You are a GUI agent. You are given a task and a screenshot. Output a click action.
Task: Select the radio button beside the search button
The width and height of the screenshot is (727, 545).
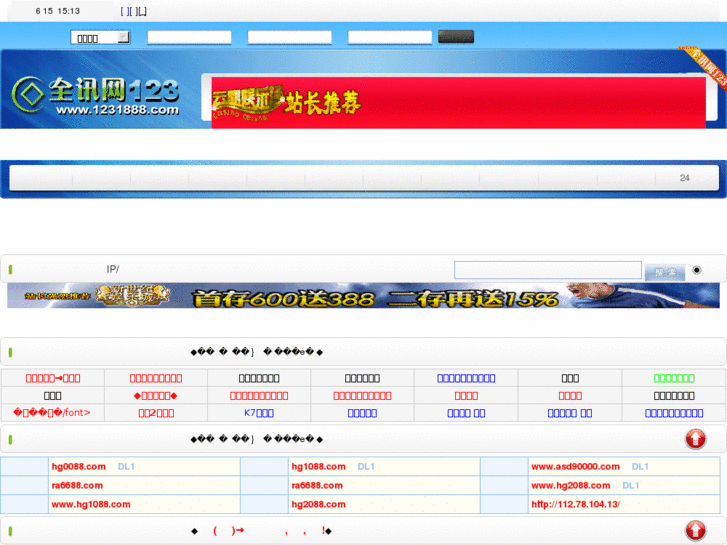point(696,270)
